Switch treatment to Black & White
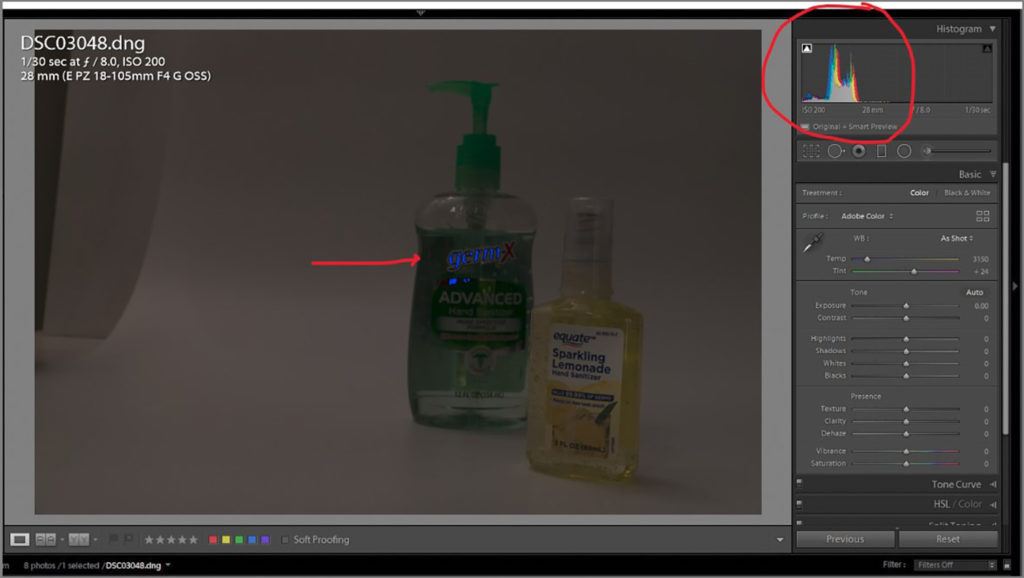This screenshot has height=578, width=1024. coord(967,193)
